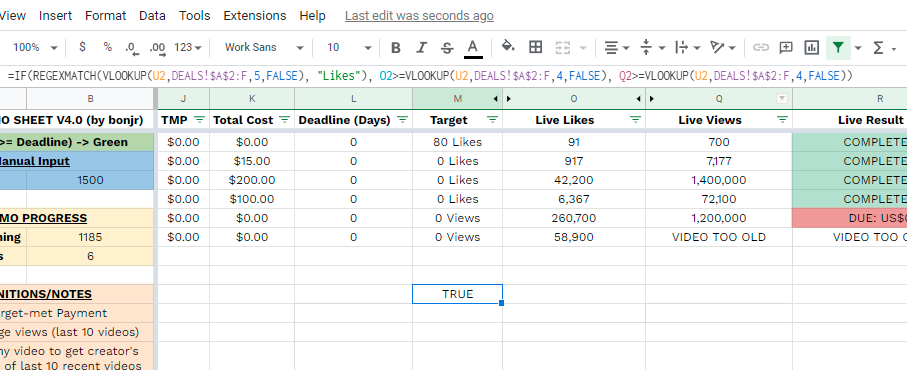The height and width of the screenshot is (370, 907).
Task: Toggle italic formatting
Action: click(x=422, y=47)
